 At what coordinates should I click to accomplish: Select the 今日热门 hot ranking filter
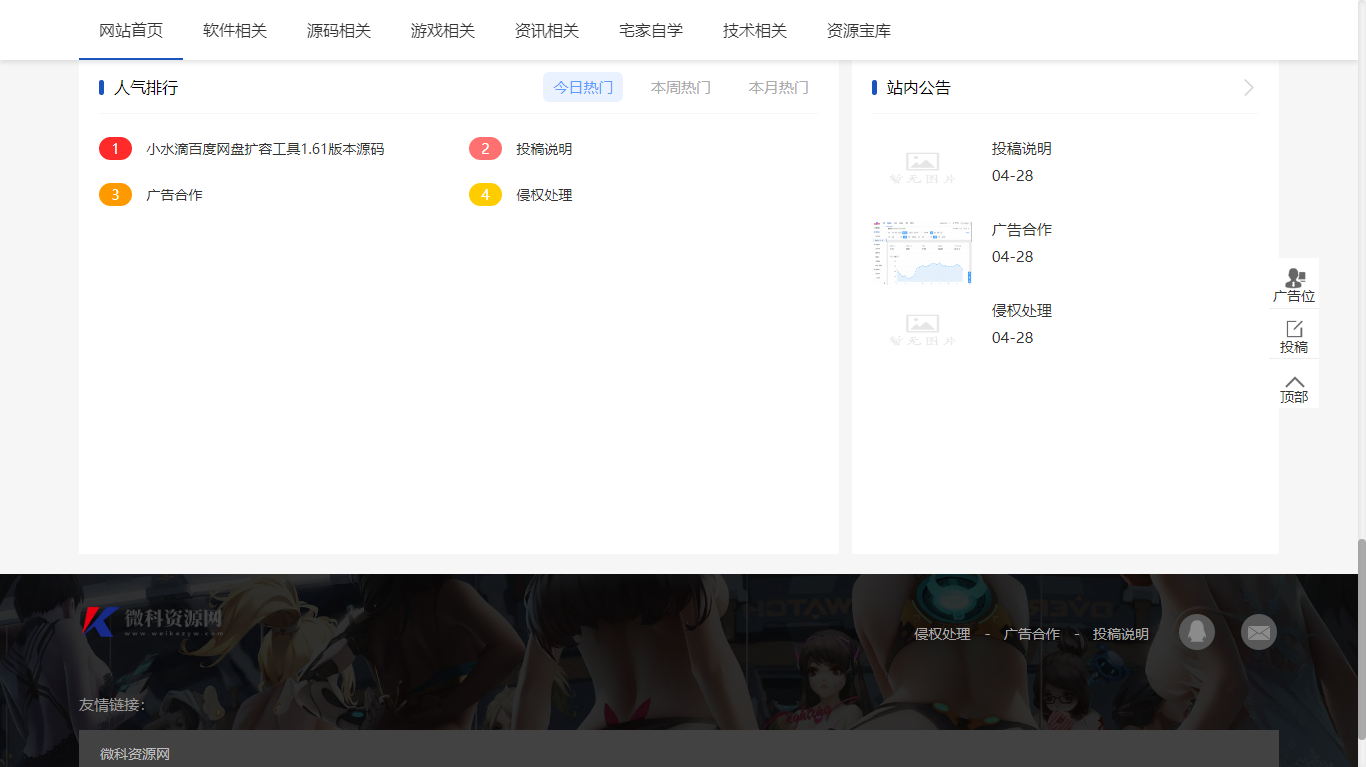tap(582, 87)
